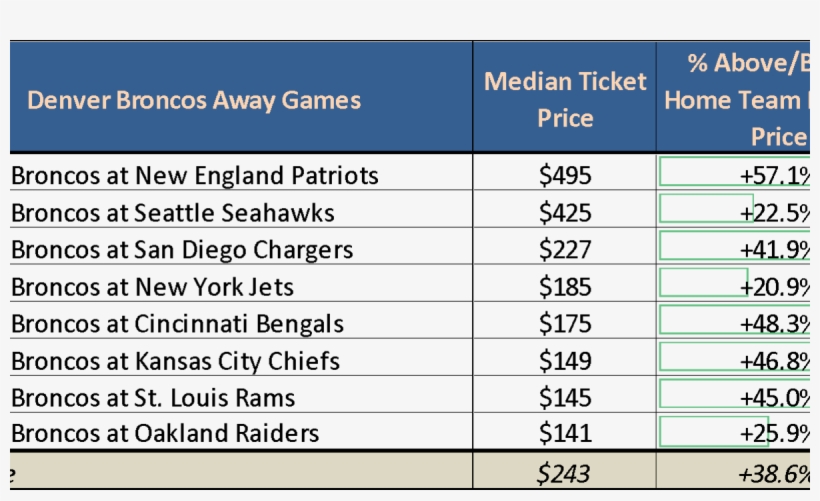The height and width of the screenshot is (501, 820).
Task: Select the Median Ticket Price column header
Action: [565, 99]
